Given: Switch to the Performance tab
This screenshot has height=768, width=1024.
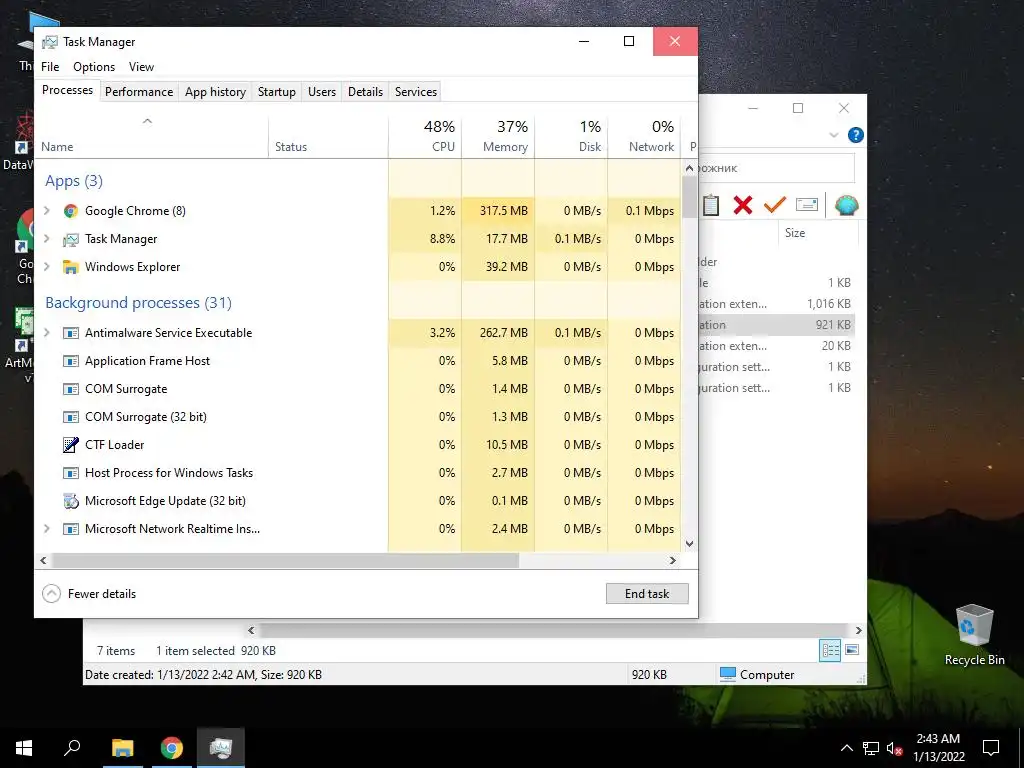Looking at the screenshot, I should (139, 92).
